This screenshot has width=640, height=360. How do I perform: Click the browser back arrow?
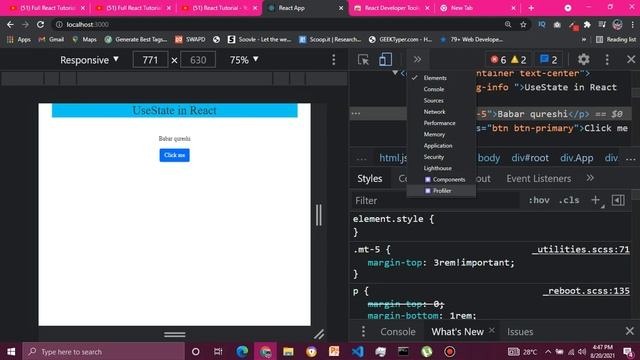(x=10, y=24)
